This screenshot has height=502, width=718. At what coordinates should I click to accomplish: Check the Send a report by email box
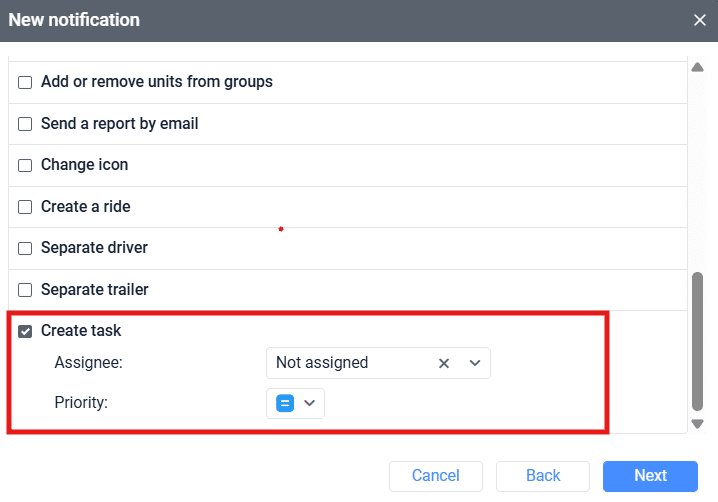(x=25, y=124)
